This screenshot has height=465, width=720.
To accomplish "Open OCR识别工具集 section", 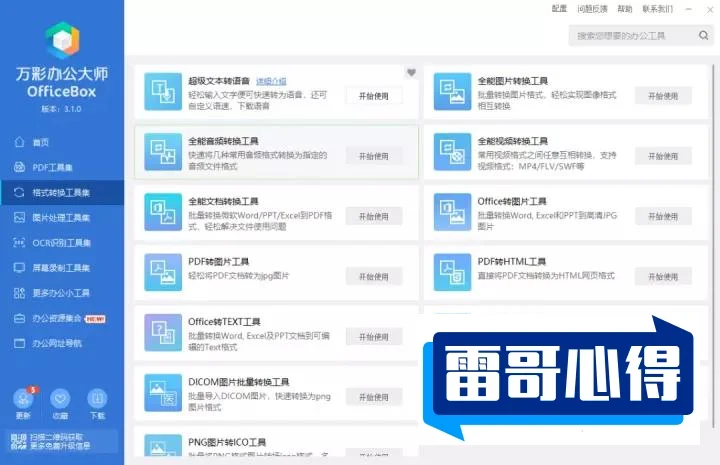I will (x=62, y=242).
